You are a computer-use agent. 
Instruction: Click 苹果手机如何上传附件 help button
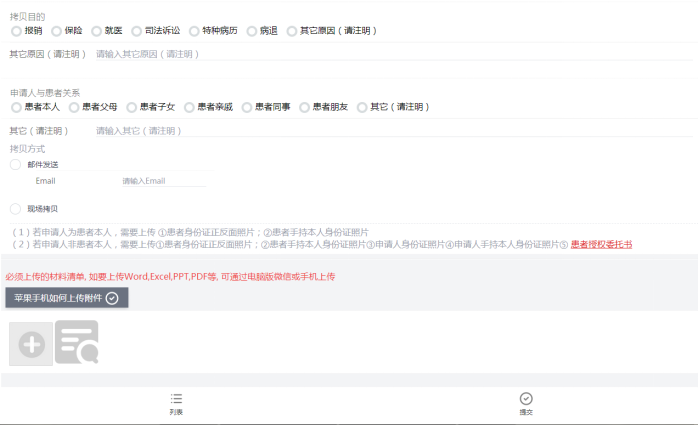[x=66, y=297]
